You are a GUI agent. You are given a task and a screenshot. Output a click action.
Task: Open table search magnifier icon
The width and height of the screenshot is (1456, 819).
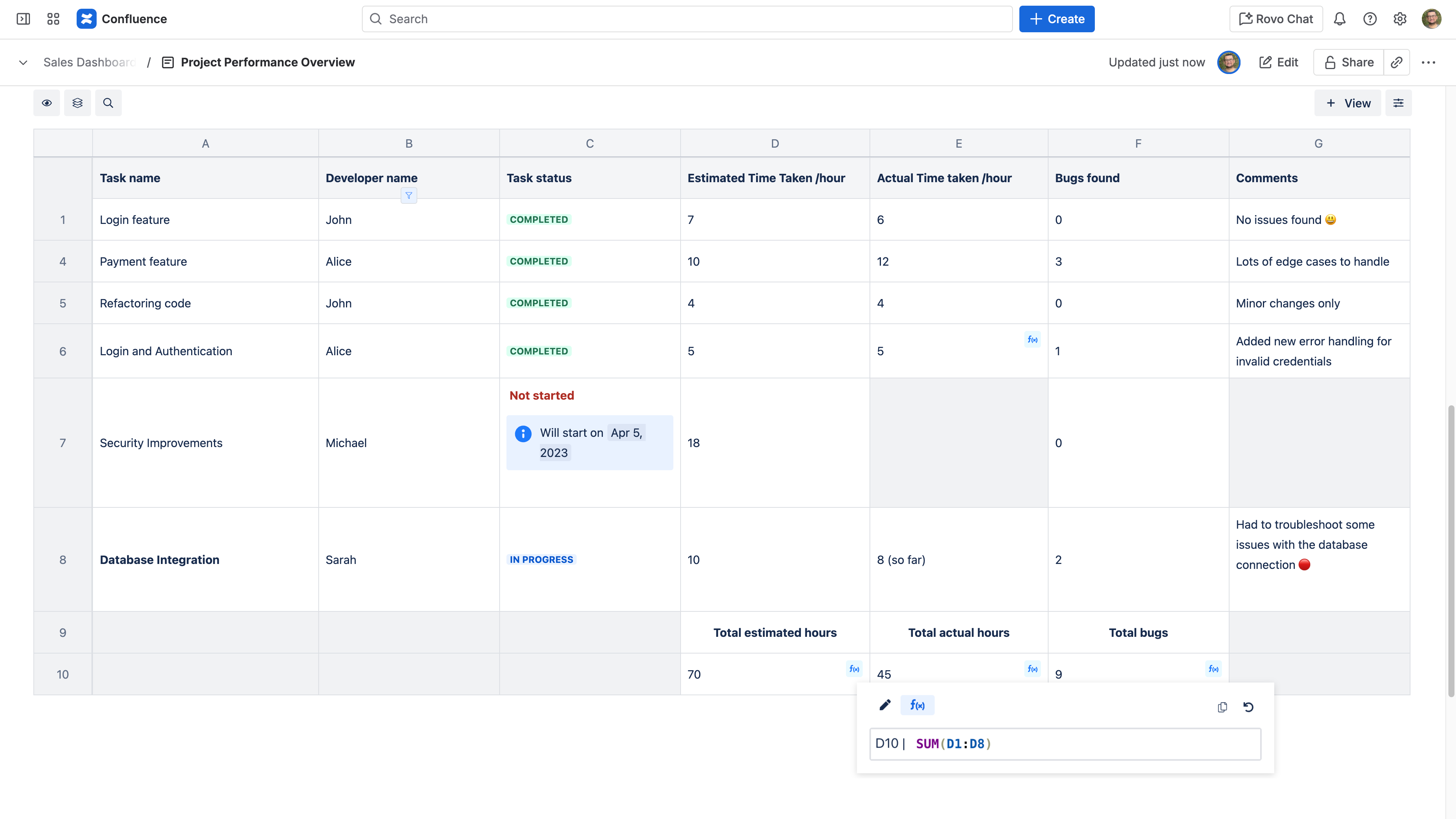(x=108, y=103)
